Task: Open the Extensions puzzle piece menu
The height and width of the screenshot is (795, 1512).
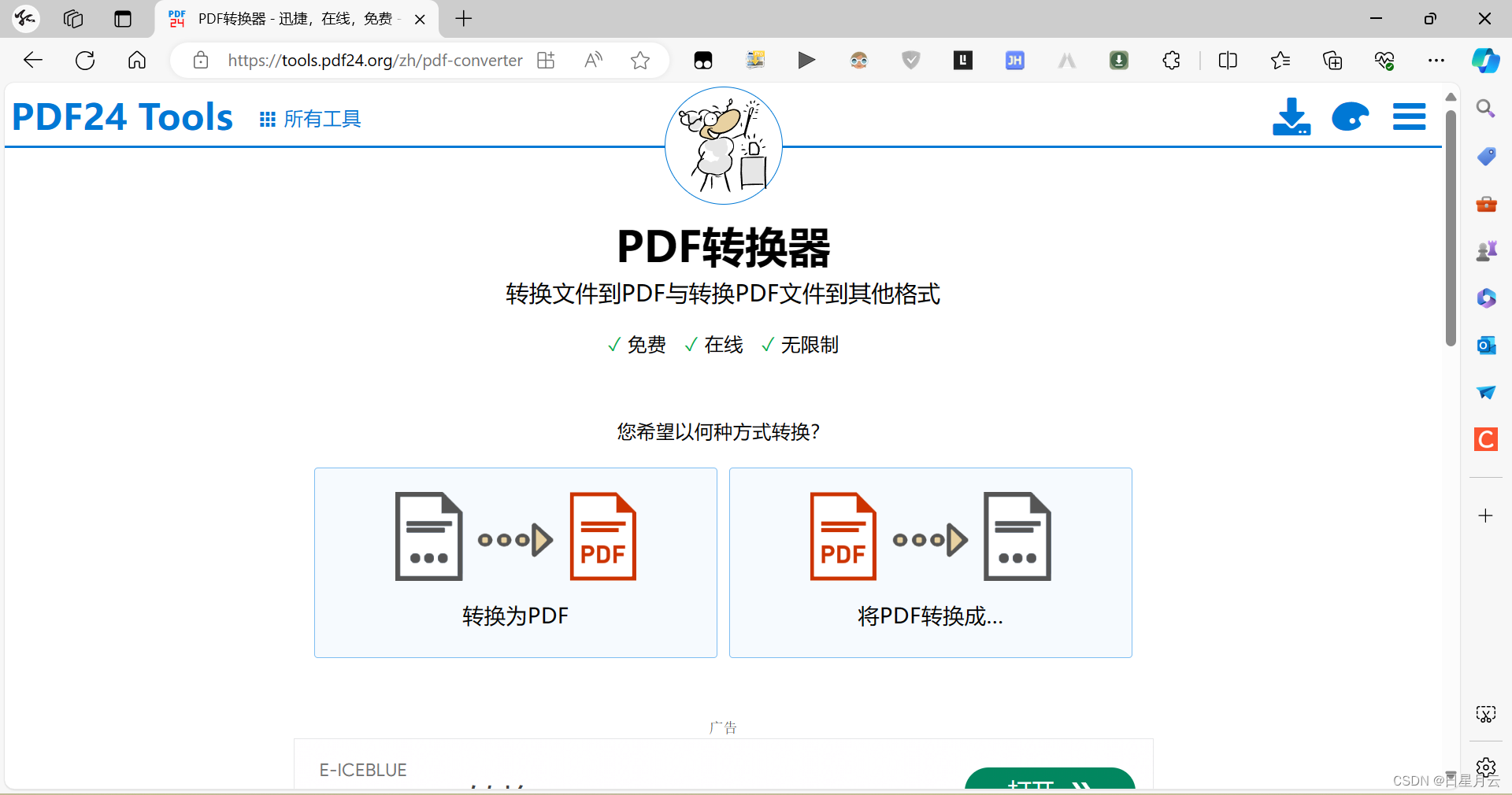Action: pyautogui.click(x=1171, y=61)
